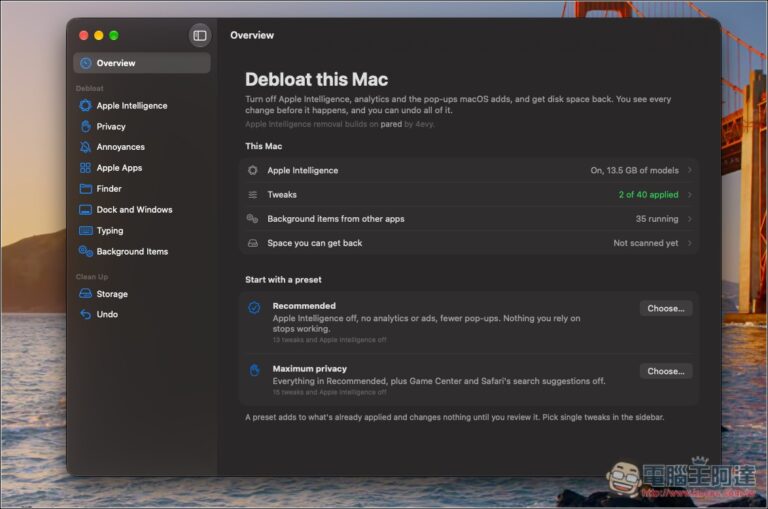Click the '35 running' value
Screen dimensions: 768x509
(657, 219)
